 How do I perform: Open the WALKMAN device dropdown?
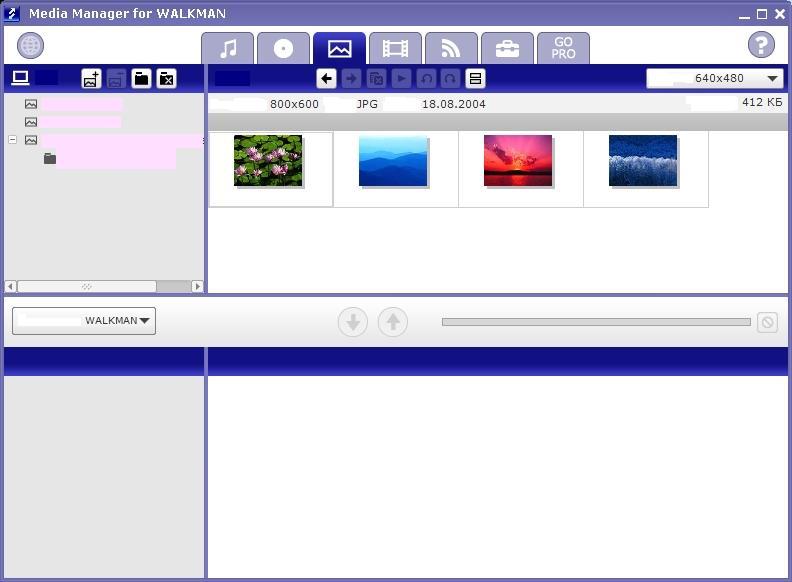84,321
